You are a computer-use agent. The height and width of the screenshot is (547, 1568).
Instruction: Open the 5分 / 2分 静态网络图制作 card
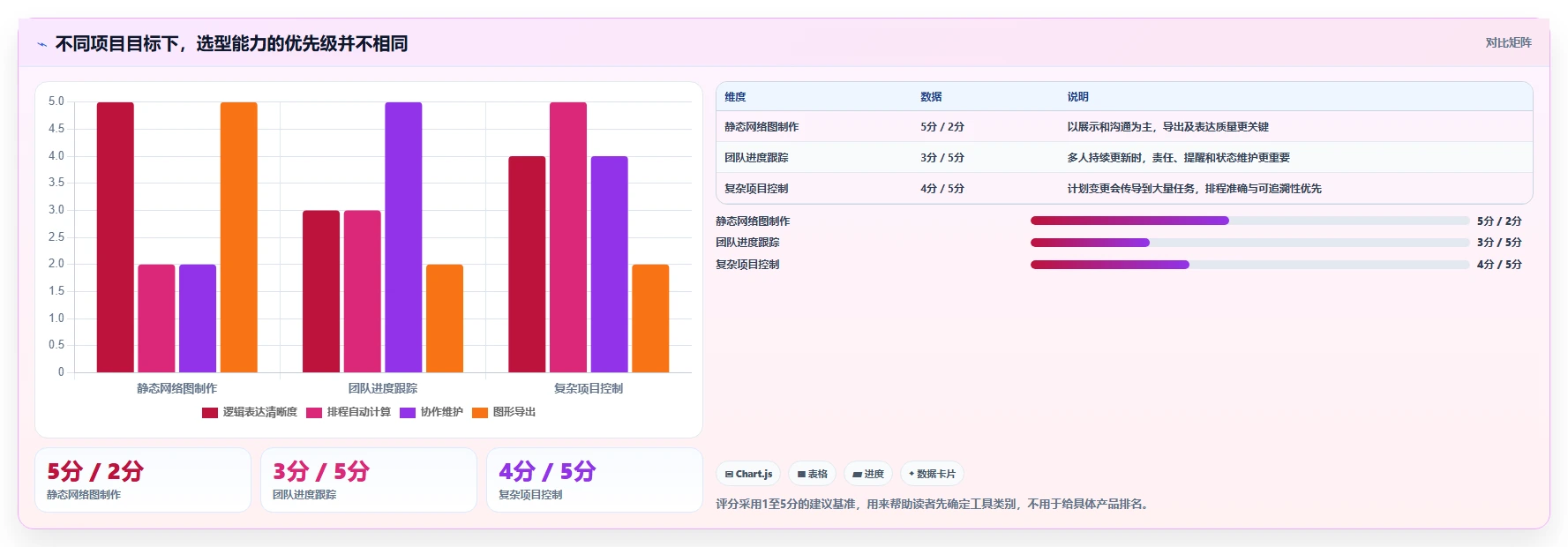tap(143, 480)
